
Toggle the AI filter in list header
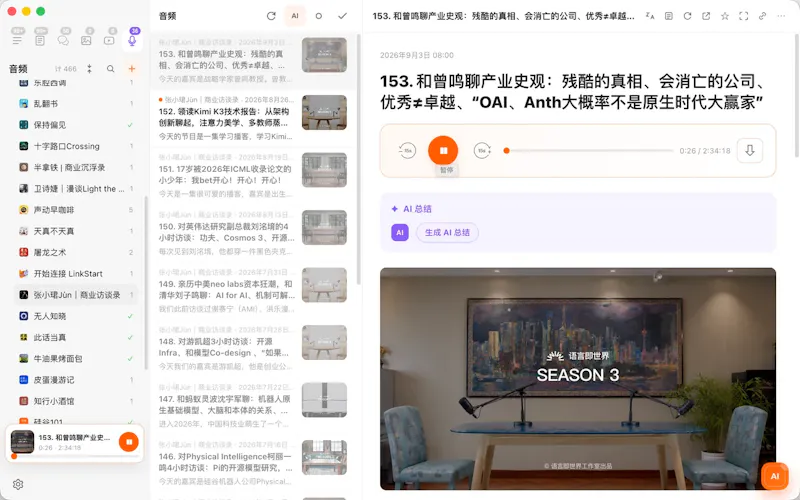(295, 16)
